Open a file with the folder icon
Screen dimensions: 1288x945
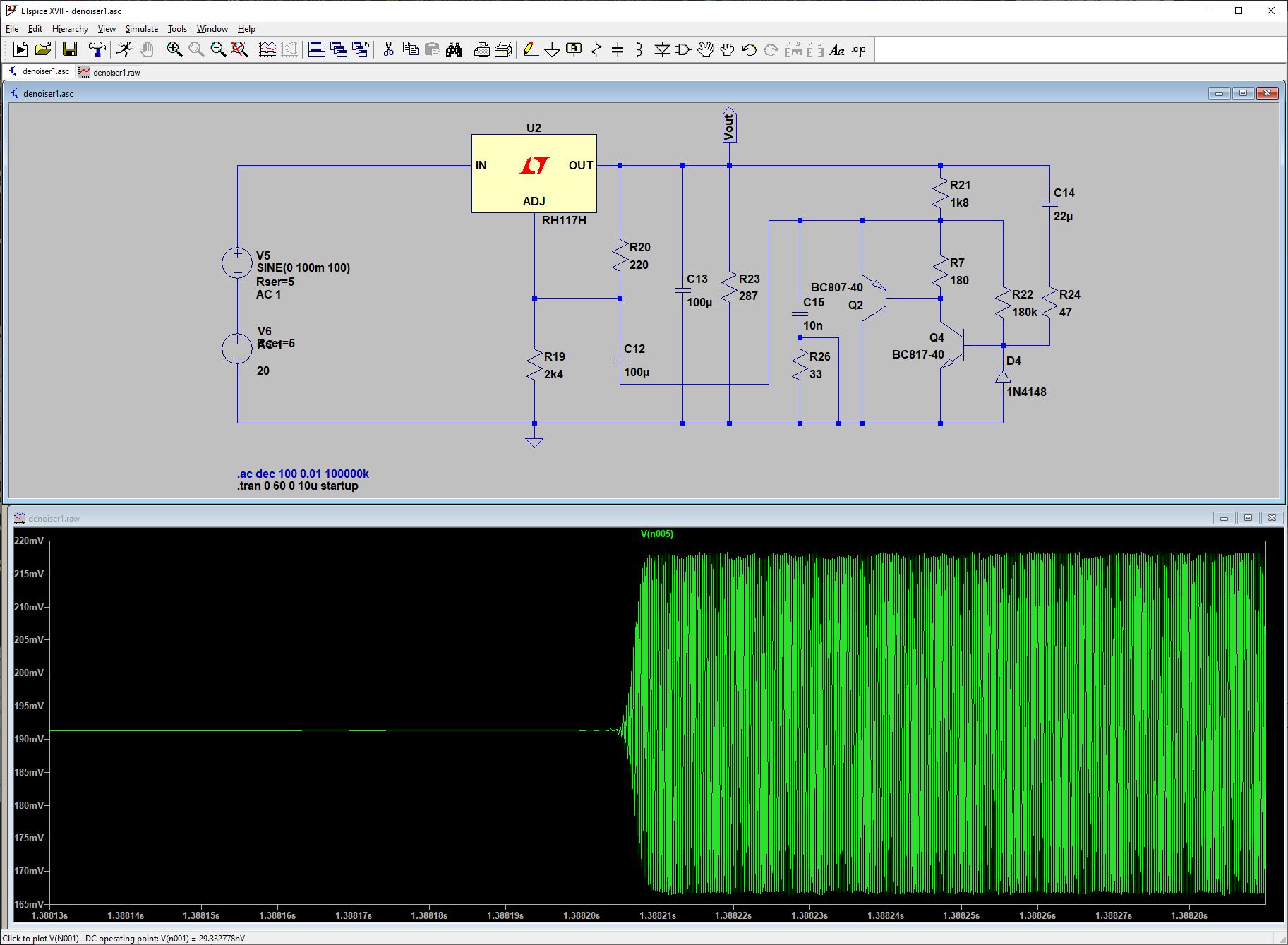point(43,49)
